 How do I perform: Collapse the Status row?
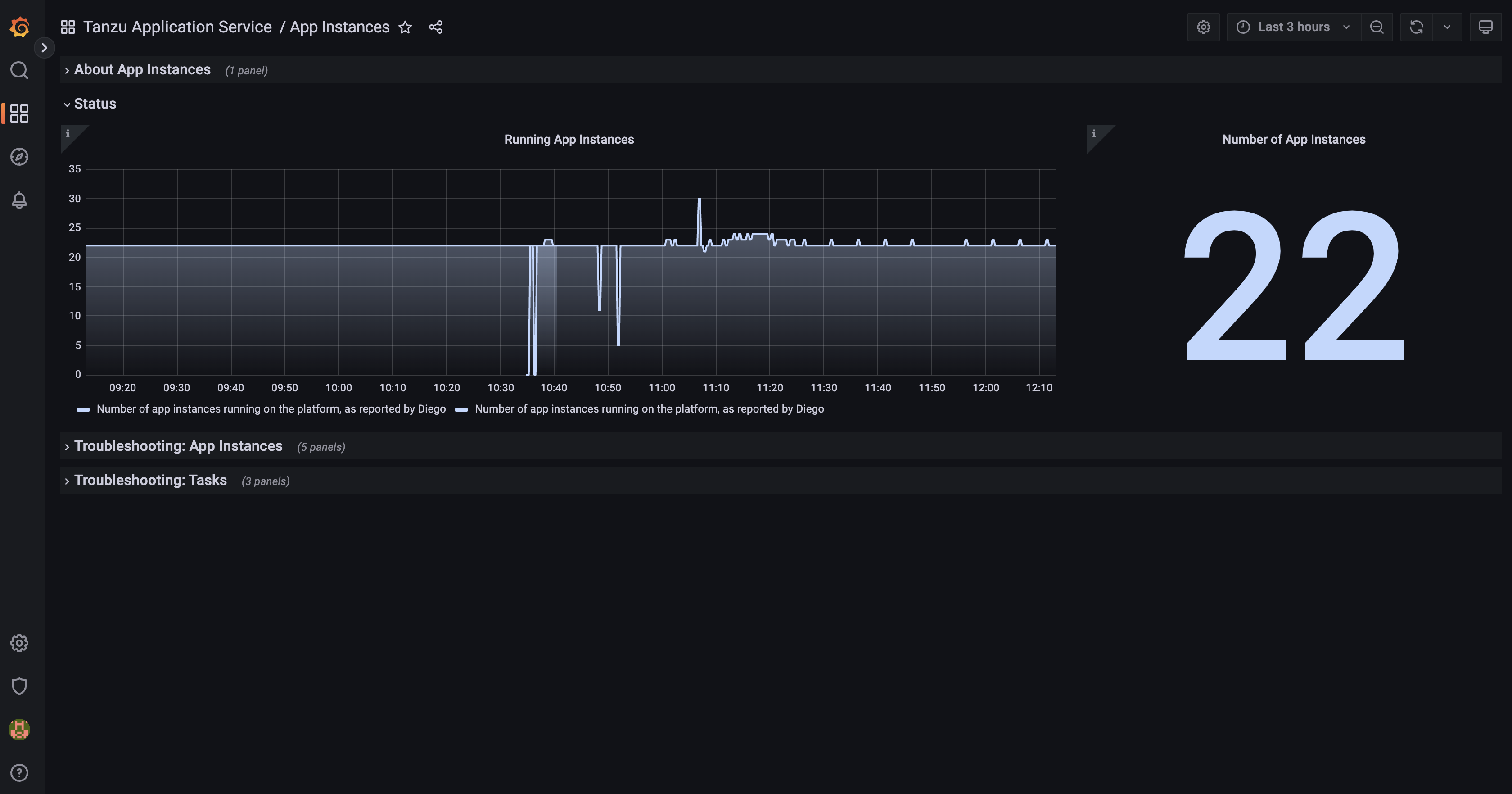coord(95,104)
